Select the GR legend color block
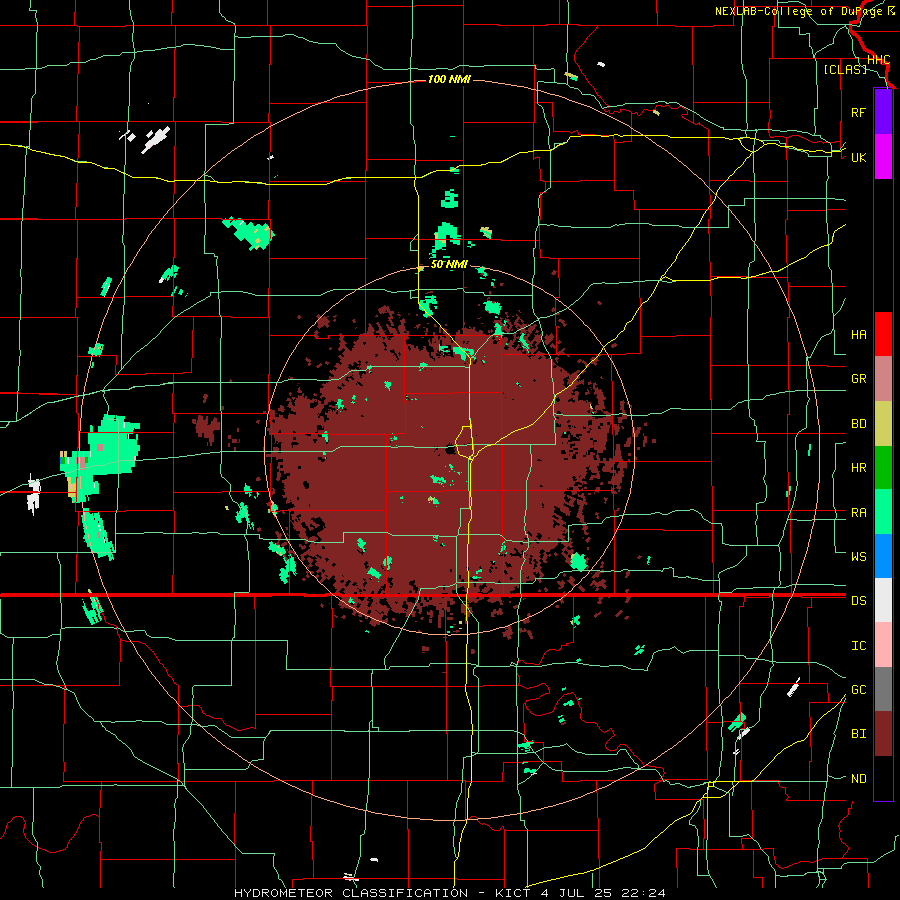900x900 pixels. point(883,379)
